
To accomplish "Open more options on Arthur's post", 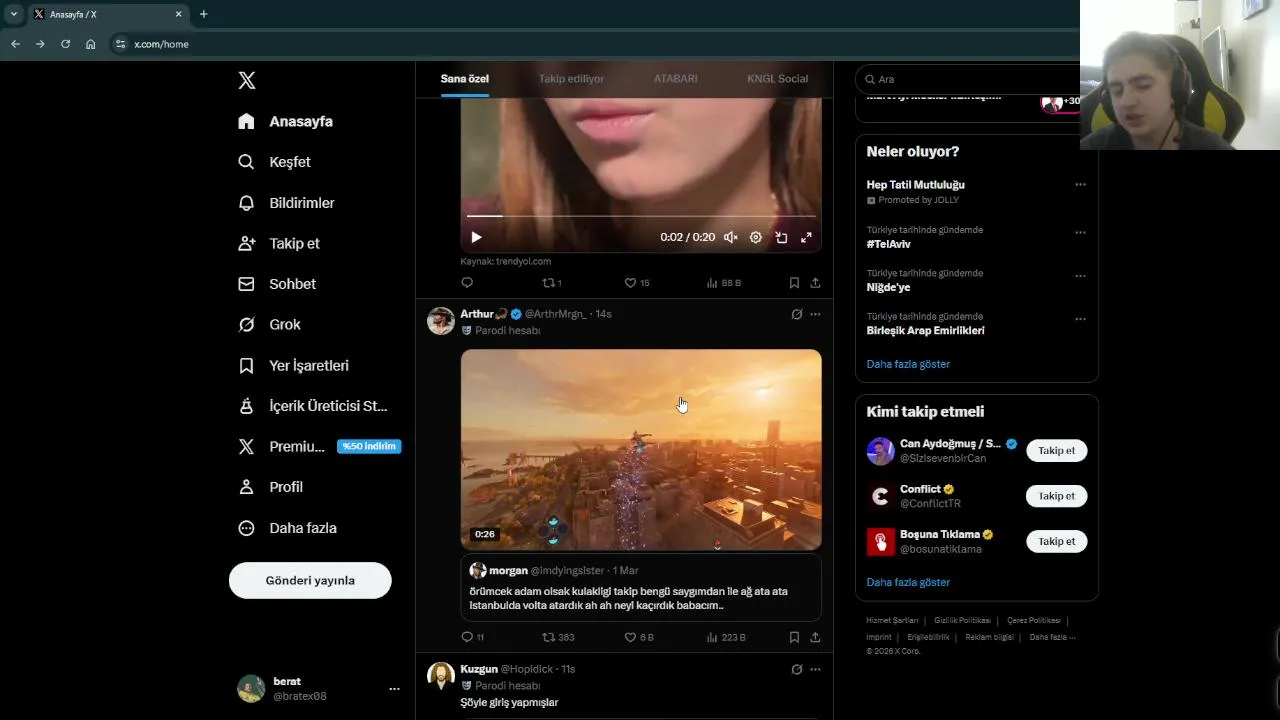I will [x=815, y=314].
